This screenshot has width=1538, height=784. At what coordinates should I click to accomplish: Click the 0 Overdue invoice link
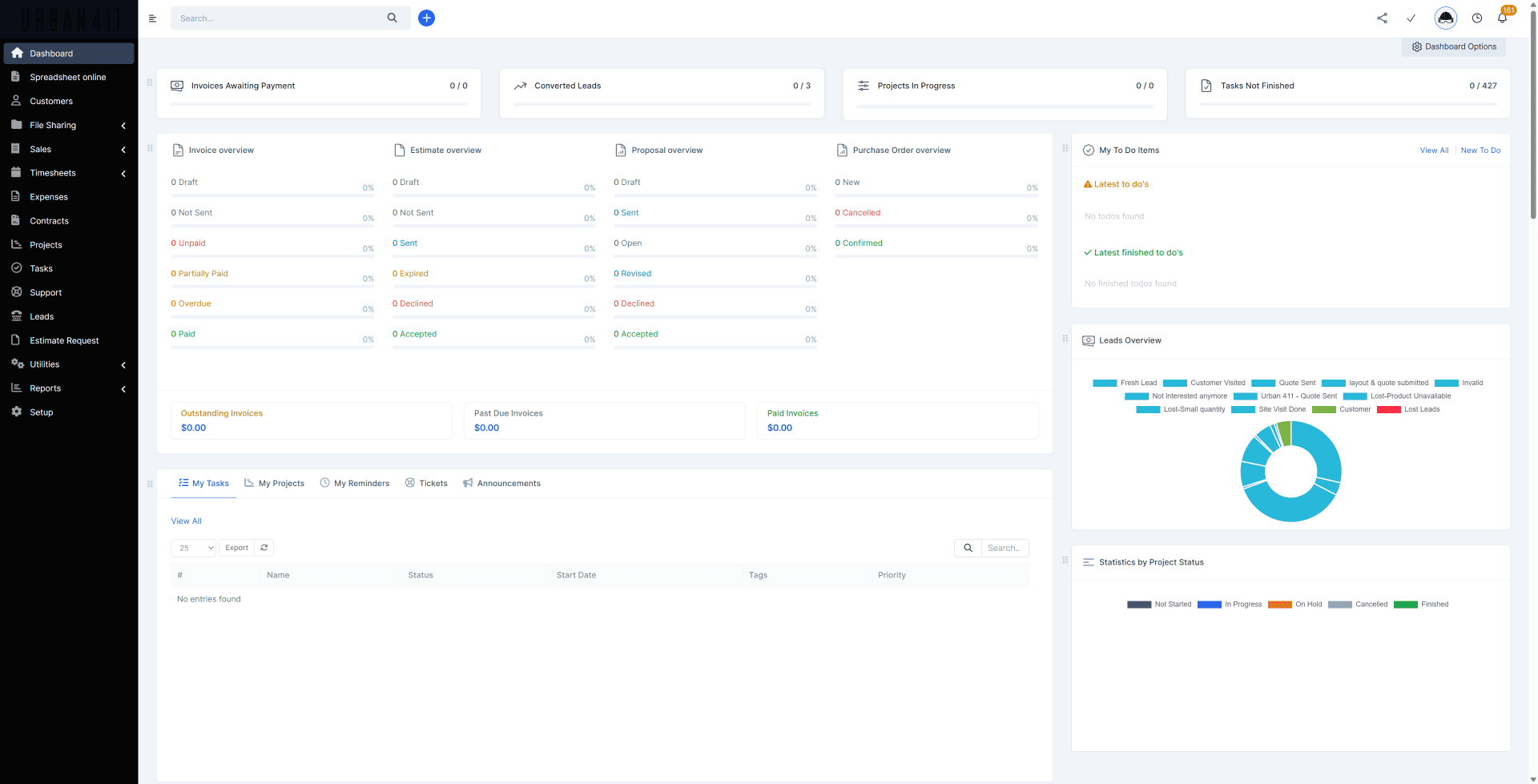coord(191,304)
